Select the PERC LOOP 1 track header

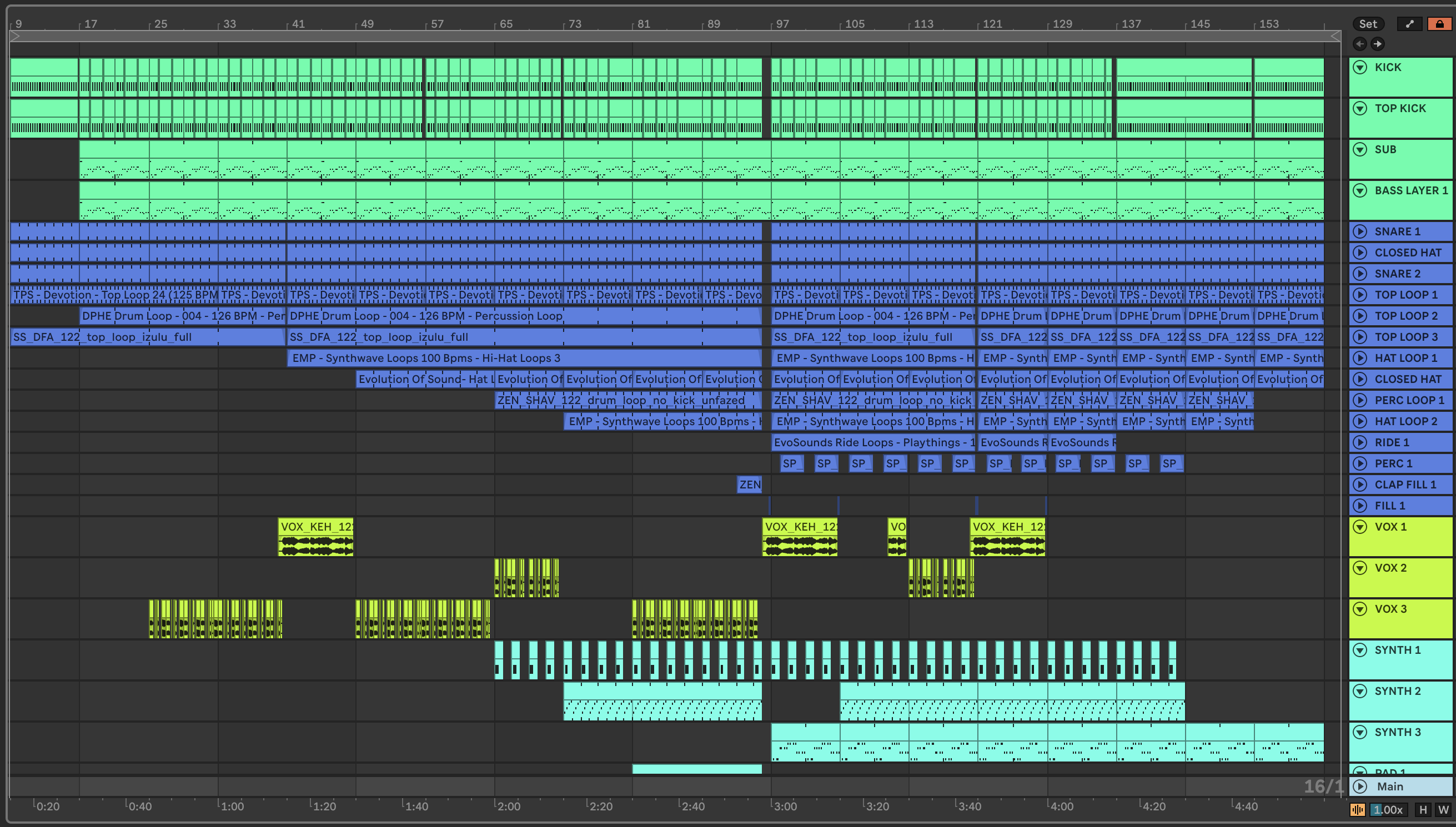pos(1409,400)
